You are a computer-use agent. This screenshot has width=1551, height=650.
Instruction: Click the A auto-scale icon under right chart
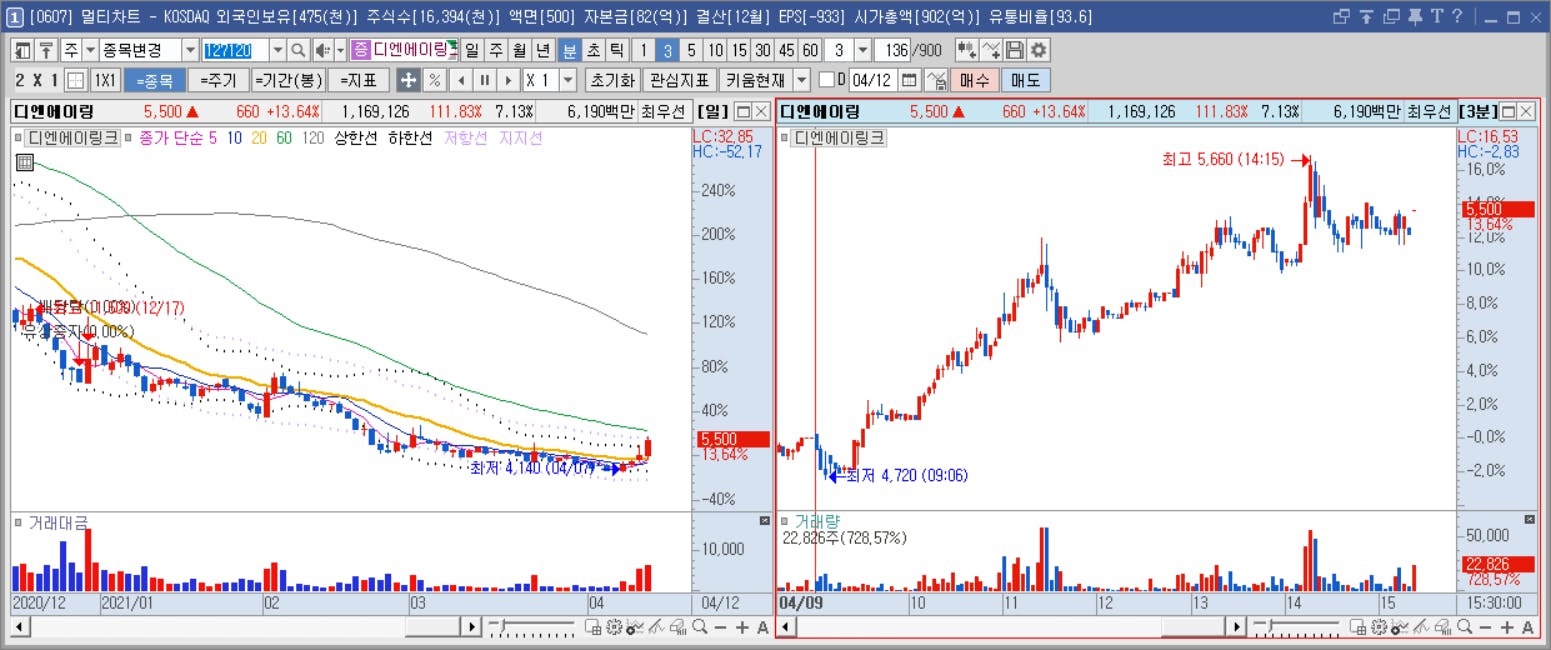click(1528, 627)
